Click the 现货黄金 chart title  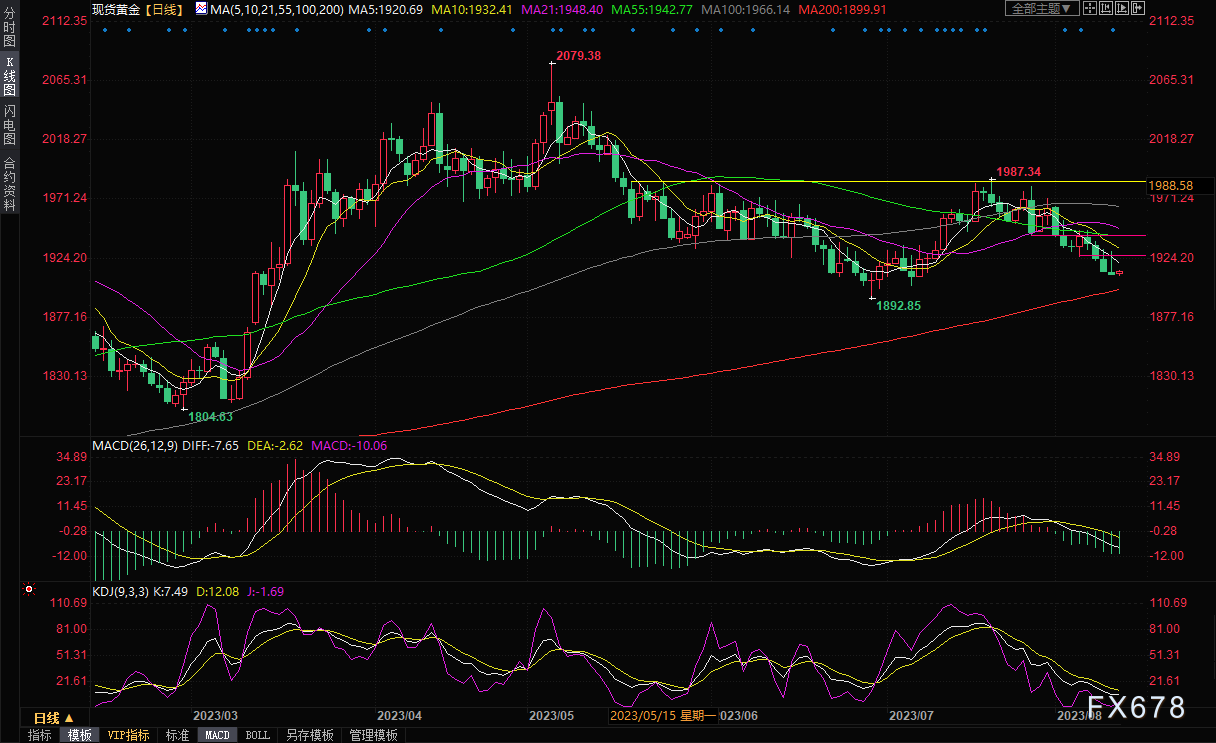[115, 8]
